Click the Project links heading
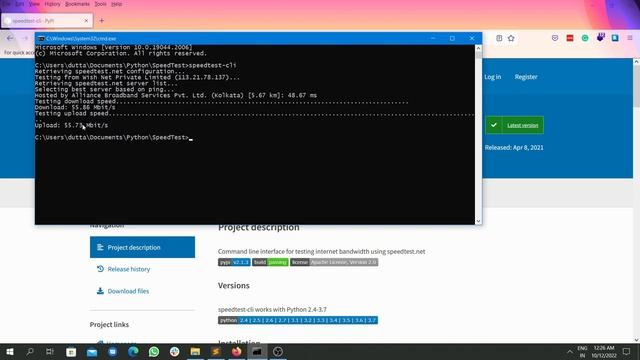Screen dimensions: 640x360 [109, 324]
